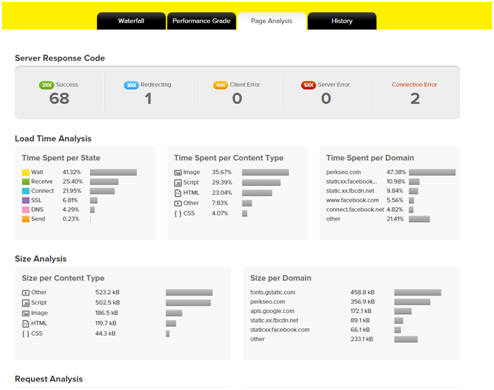The height and width of the screenshot is (390, 494).
Task: Click the other 21.41% domain row
Action: (378, 219)
